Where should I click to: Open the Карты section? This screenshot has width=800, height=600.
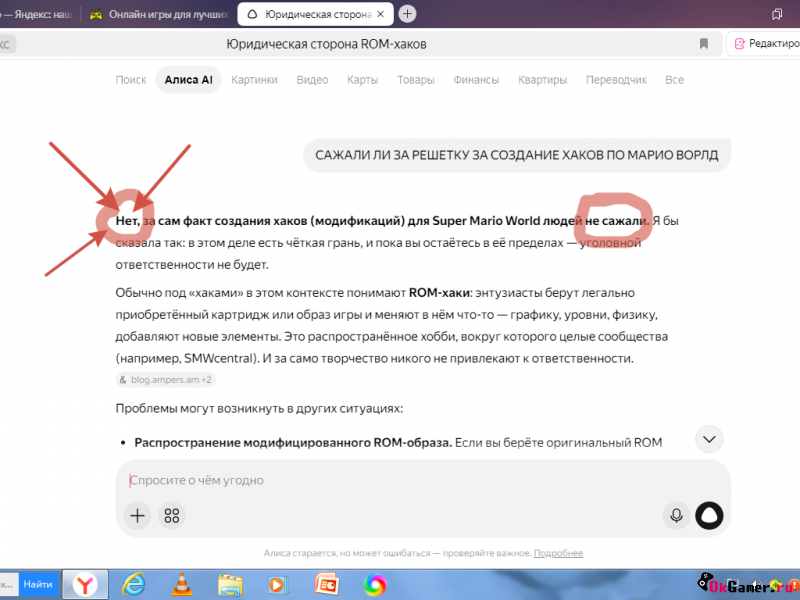coord(362,80)
